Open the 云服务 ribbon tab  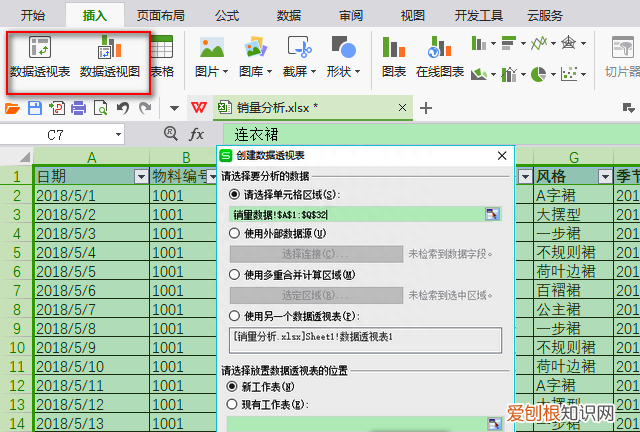tap(545, 16)
